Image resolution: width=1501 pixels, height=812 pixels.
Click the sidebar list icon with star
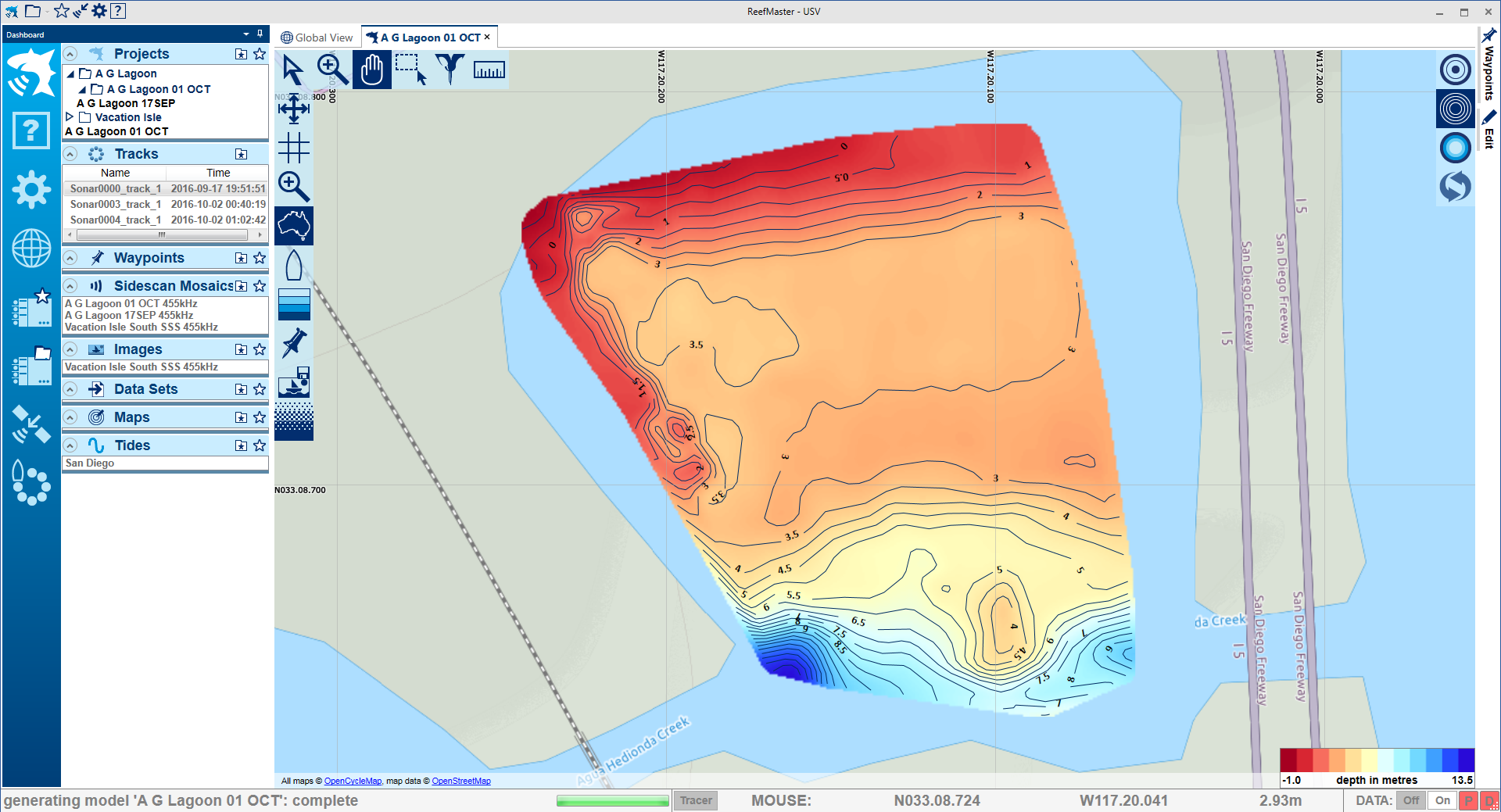[x=31, y=308]
